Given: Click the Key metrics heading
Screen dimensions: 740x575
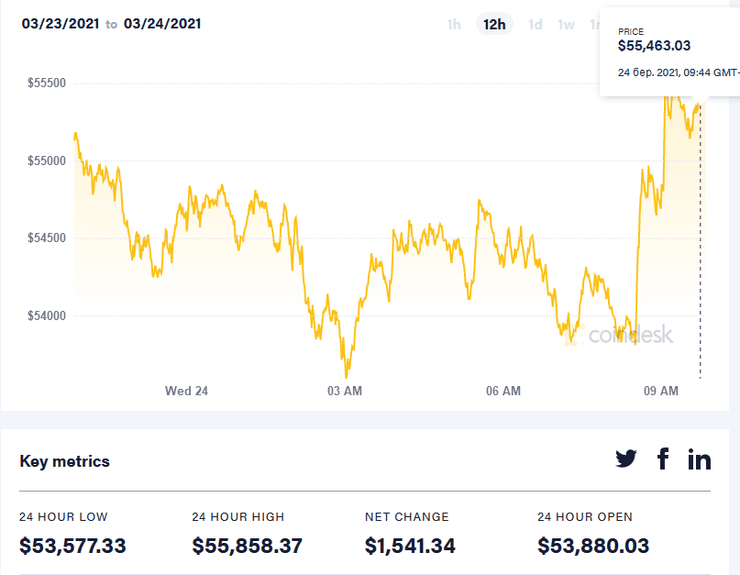Looking at the screenshot, I should (x=65, y=461).
